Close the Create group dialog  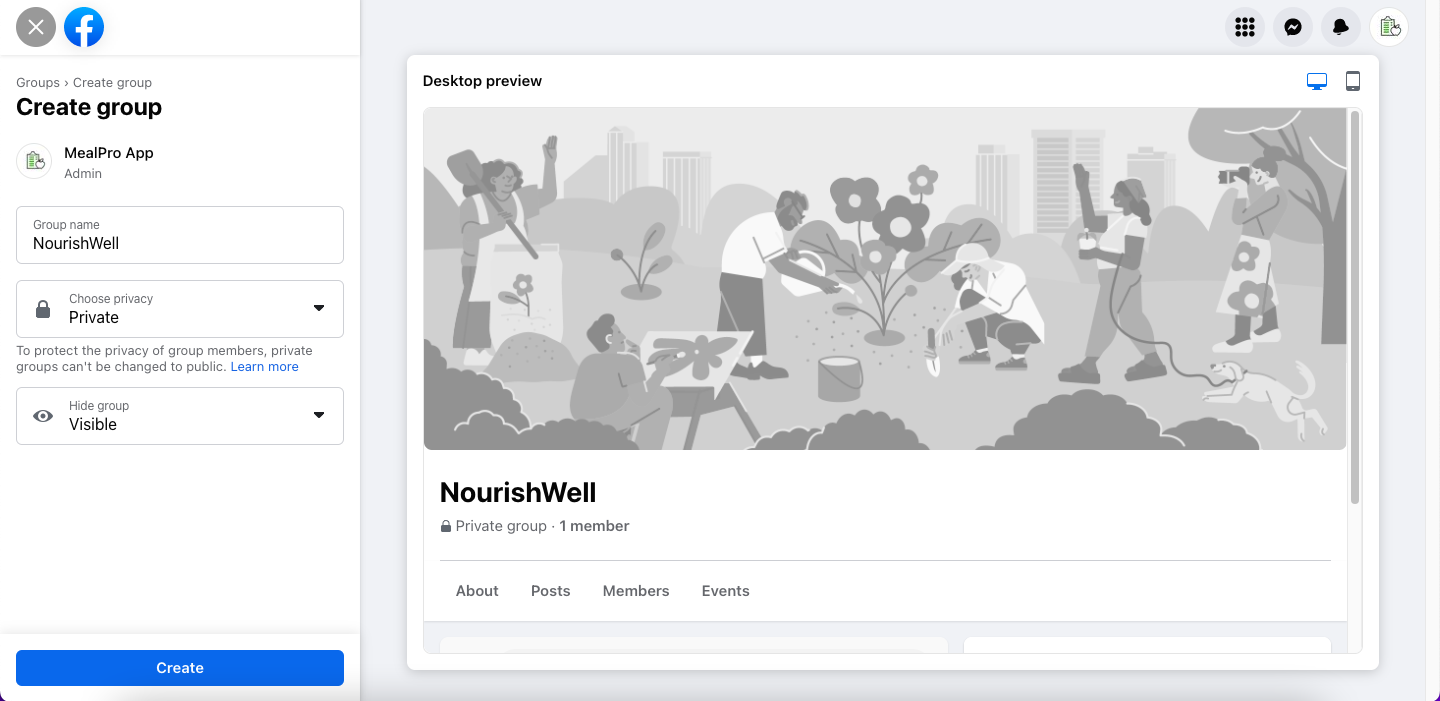36,27
